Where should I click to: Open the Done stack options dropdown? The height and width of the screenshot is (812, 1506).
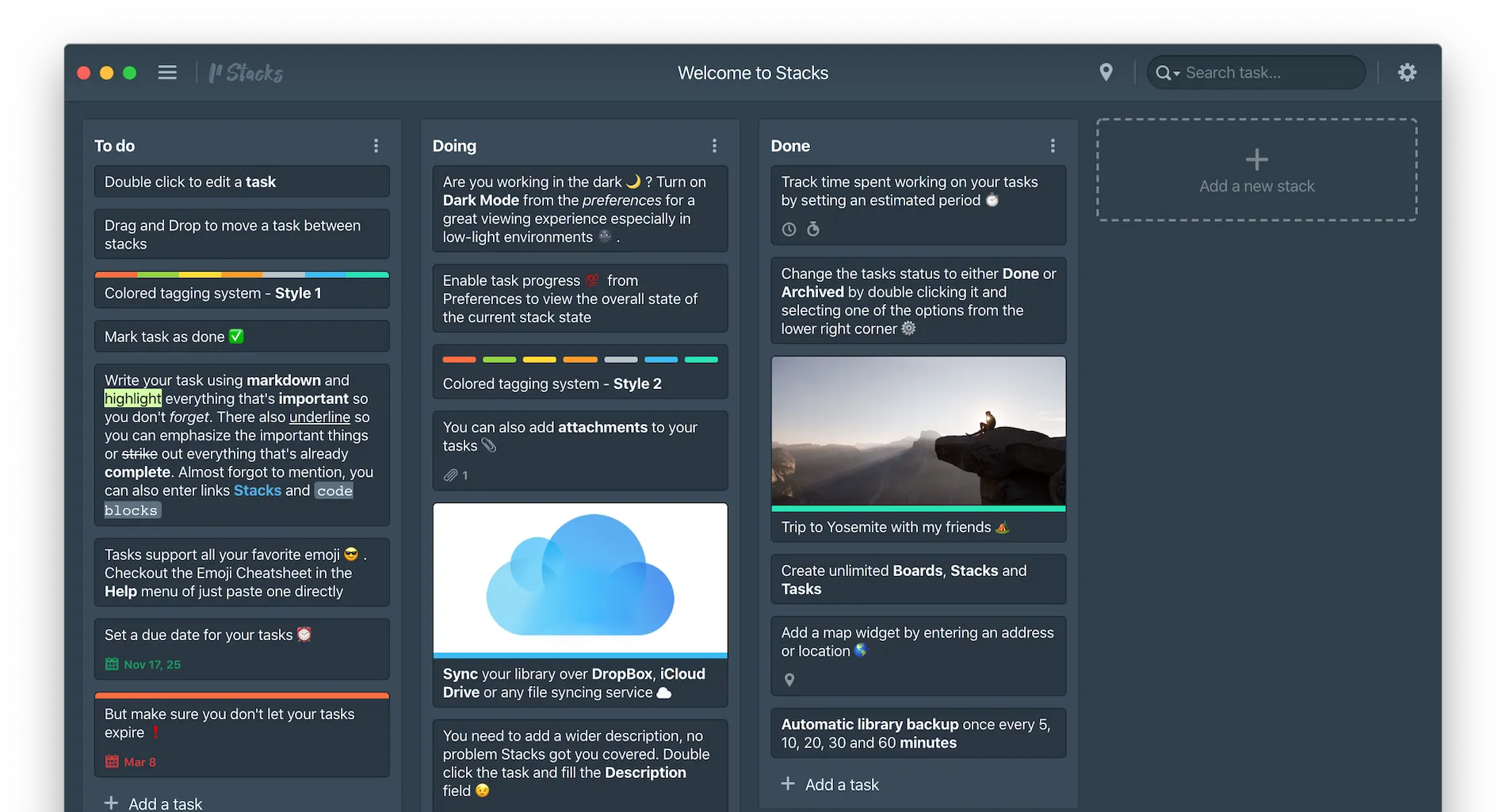(1053, 146)
